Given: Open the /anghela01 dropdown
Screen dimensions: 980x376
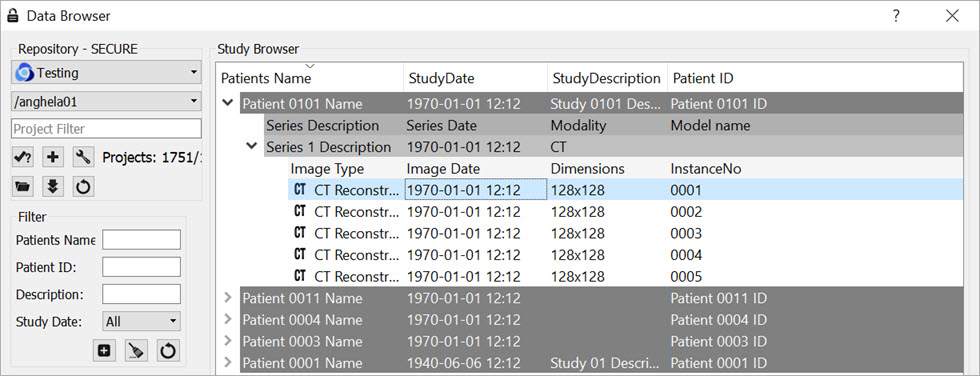Looking at the screenshot, I should click(106, 101).
